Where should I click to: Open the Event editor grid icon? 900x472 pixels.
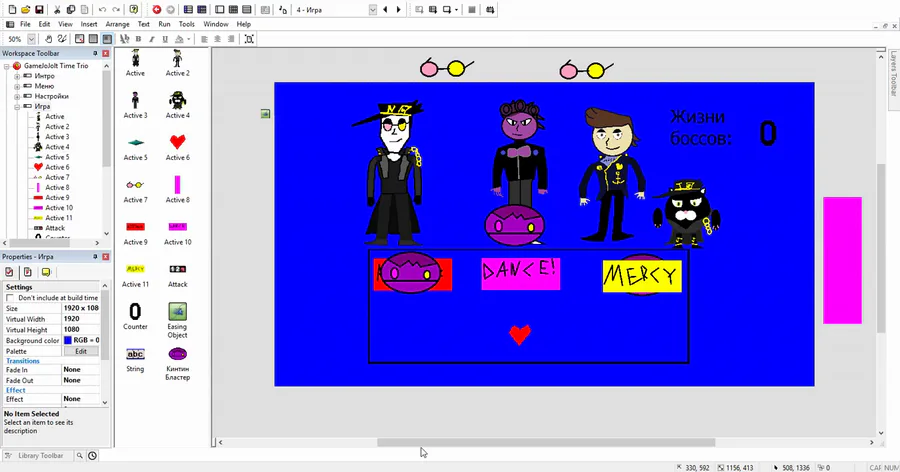[x=233, y=10]
